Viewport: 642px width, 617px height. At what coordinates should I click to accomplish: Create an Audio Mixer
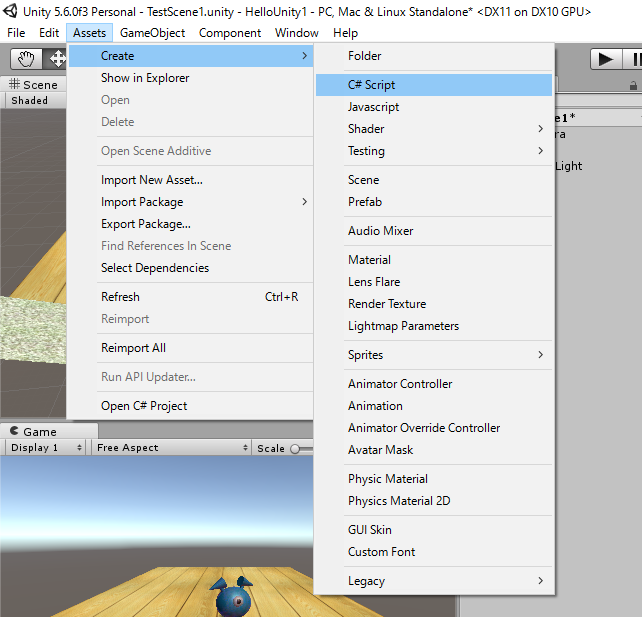pyautogui.click(x=434, y=231)
